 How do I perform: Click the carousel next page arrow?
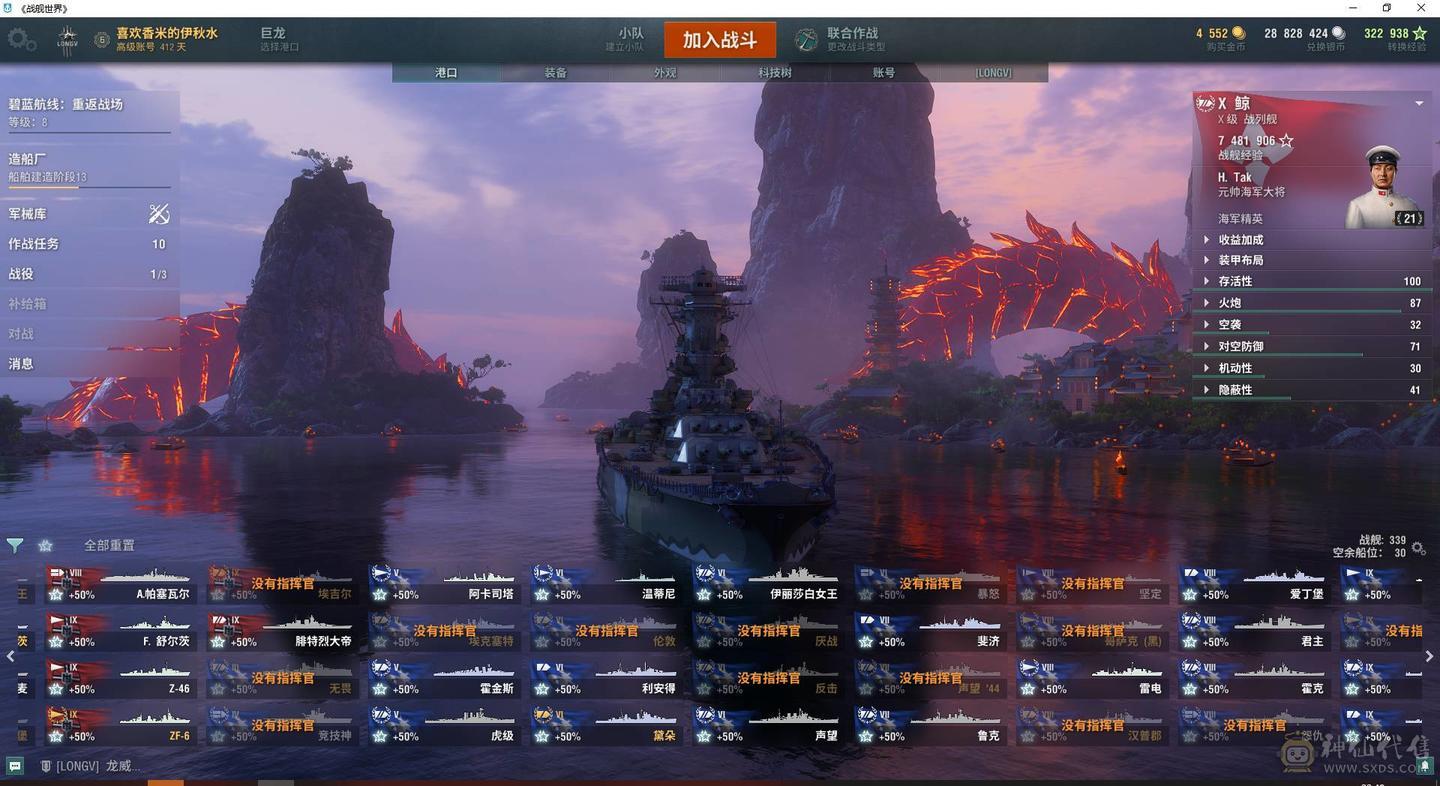coord(1429,656)
